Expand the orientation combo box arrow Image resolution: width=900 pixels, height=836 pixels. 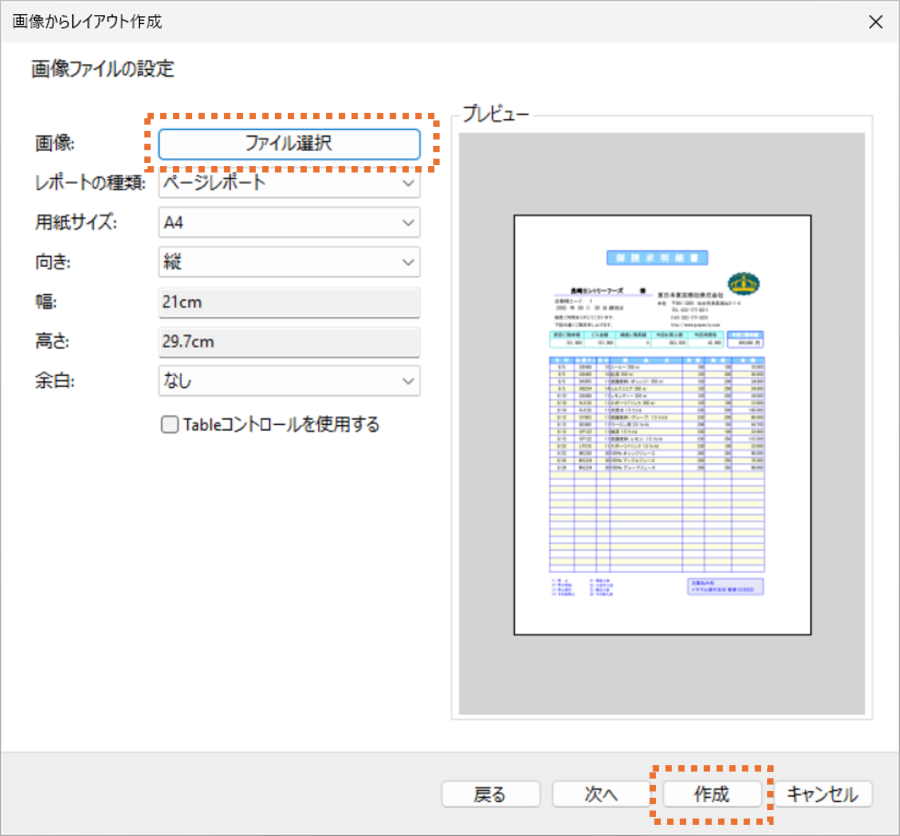coord(408,261)
